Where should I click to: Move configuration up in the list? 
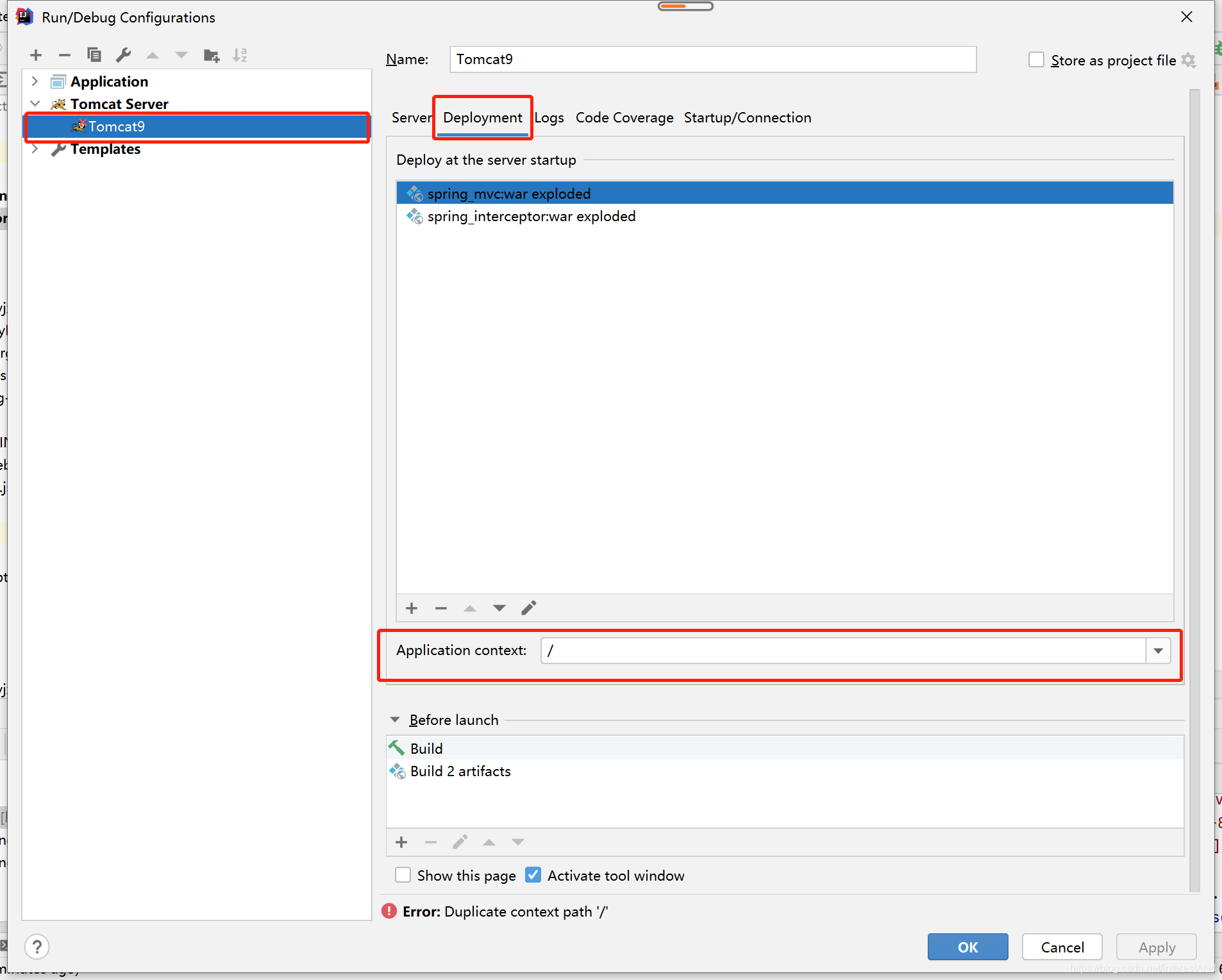click(153, 56)
